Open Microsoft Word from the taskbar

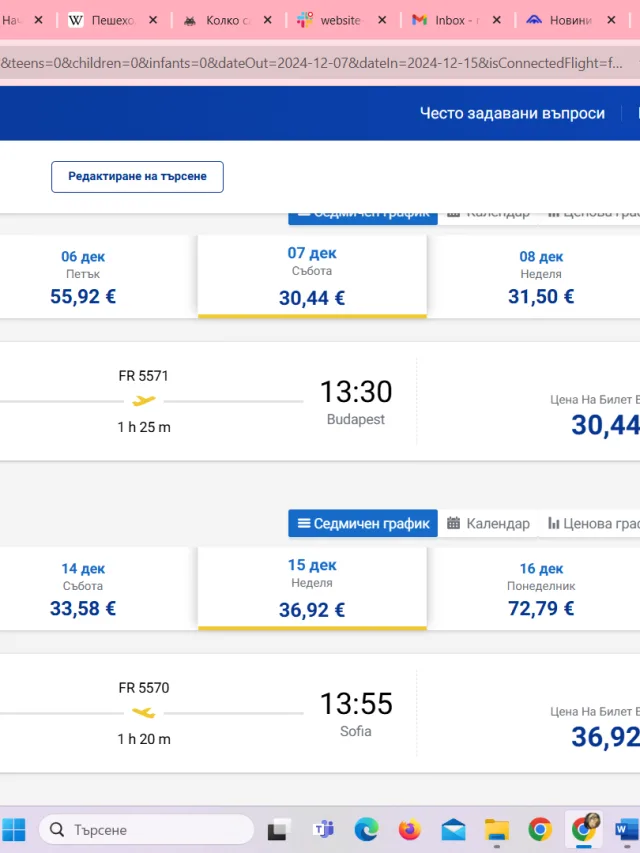627,830
